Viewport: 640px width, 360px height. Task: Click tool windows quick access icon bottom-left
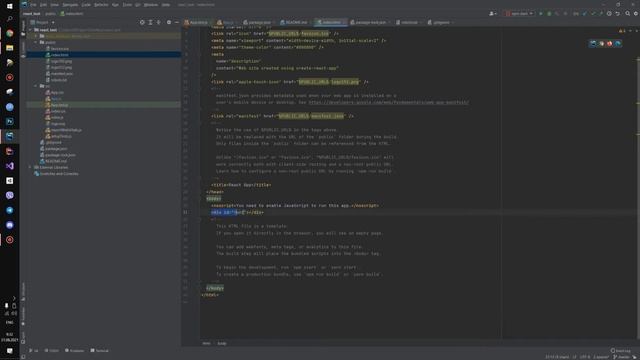(x=23, y=357)
